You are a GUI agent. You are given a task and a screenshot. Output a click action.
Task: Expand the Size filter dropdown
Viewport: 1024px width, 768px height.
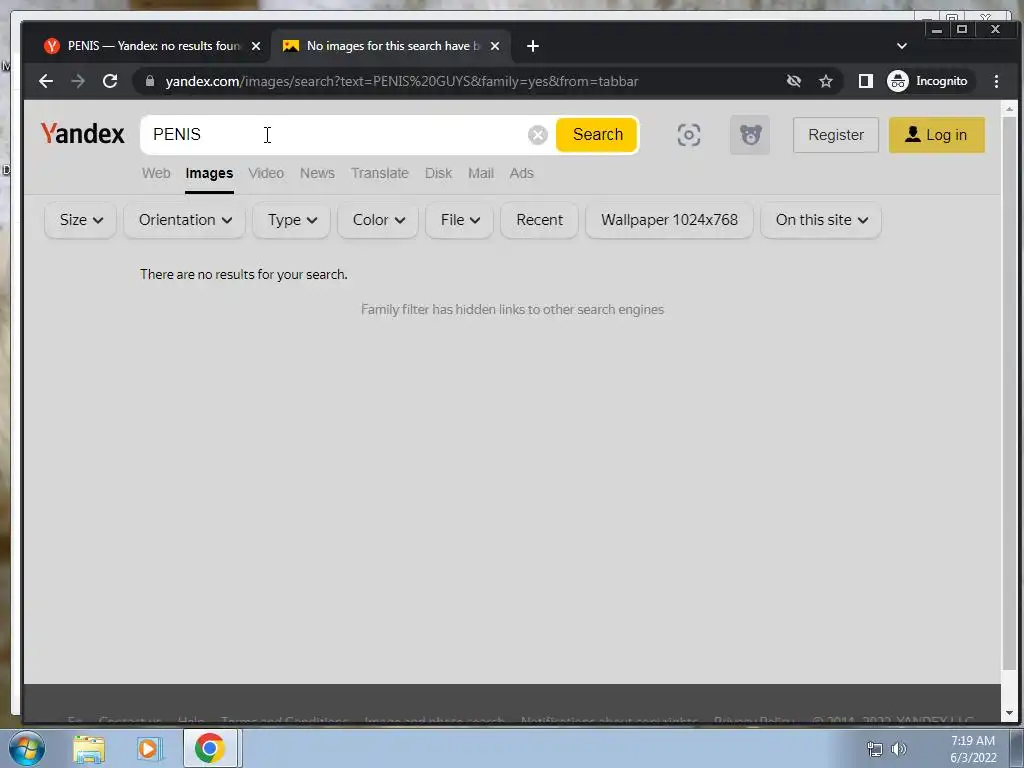coord(80,220)
